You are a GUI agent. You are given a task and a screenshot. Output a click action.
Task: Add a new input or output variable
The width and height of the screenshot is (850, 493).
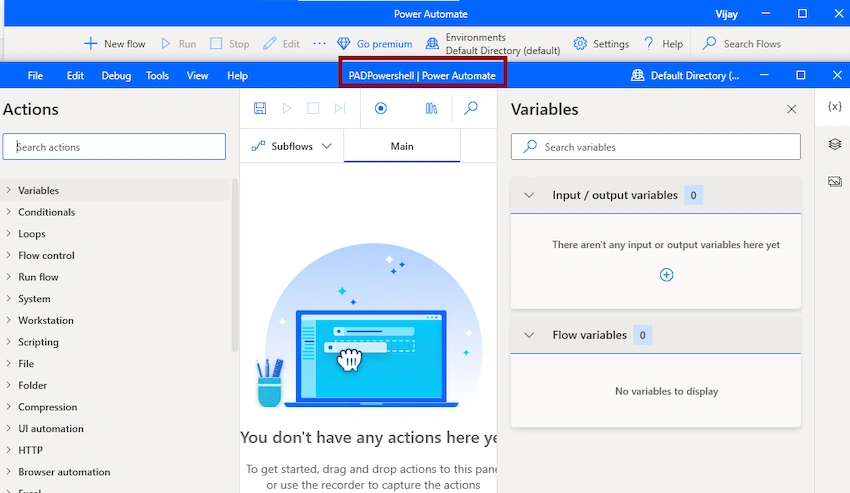pos(666,275)
